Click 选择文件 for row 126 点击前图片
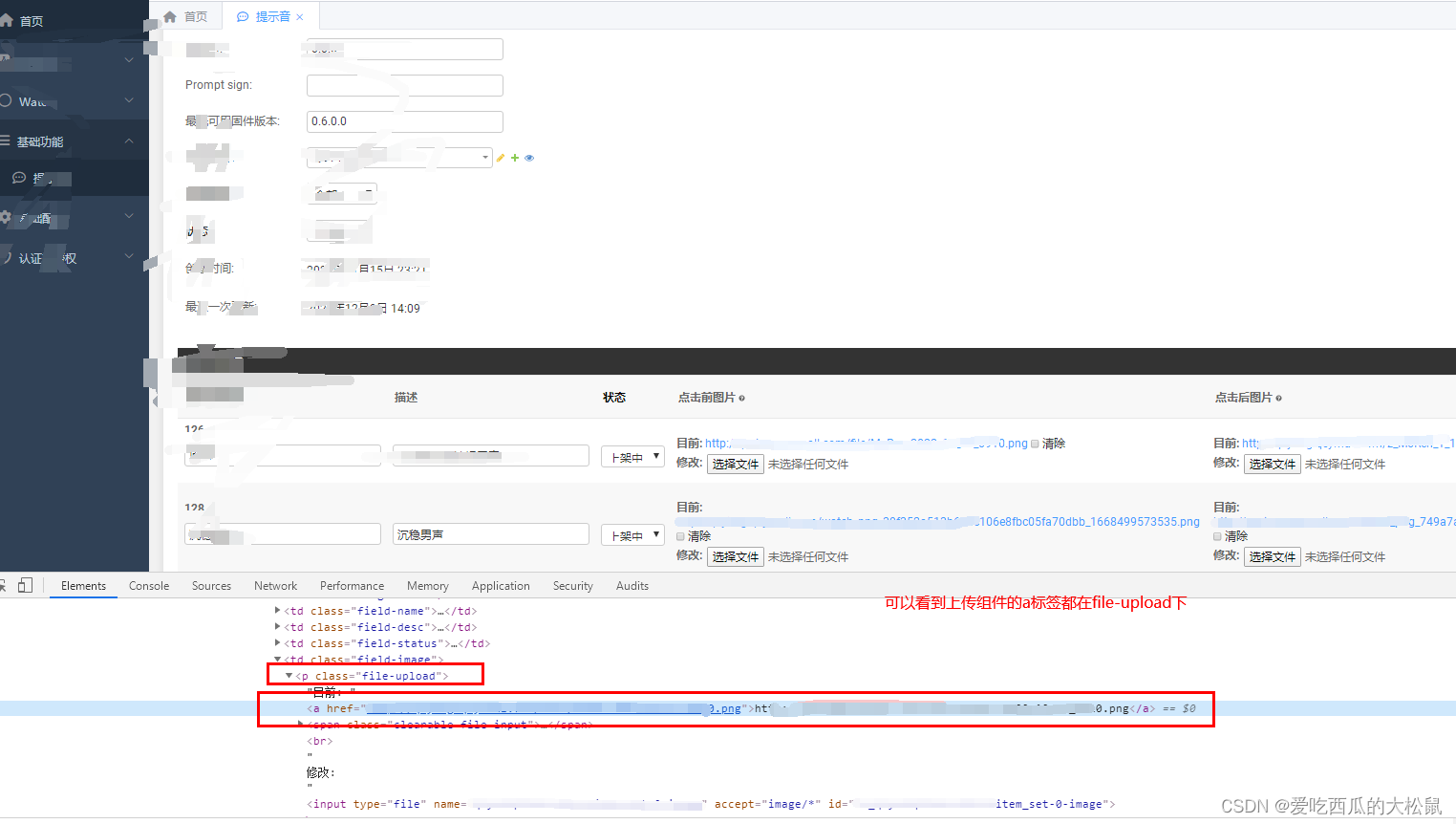The height and width of the screenshot is (824, 1456). [736, 464]
